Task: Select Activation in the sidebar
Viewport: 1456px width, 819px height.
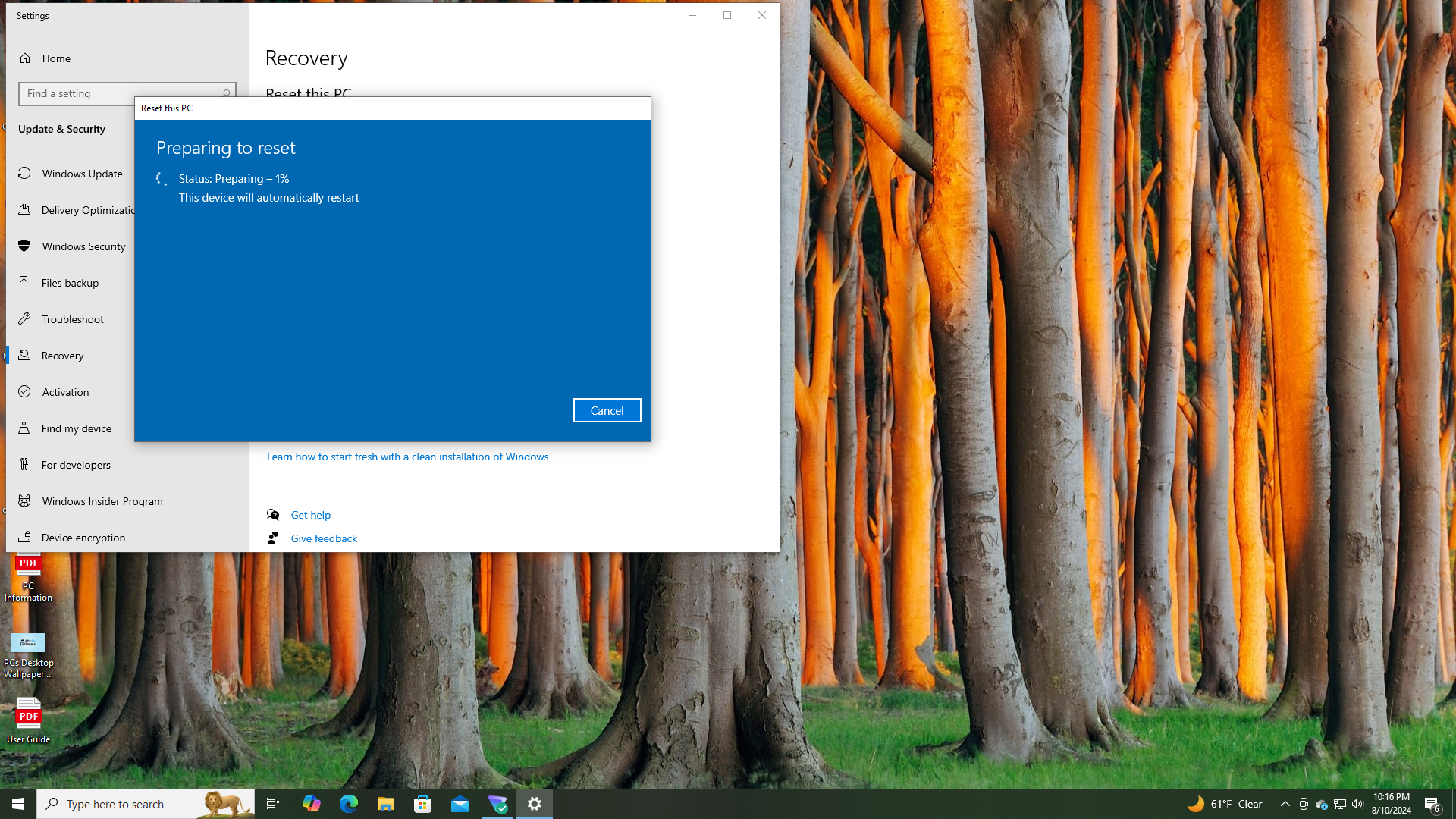Action: coord(65,392)
